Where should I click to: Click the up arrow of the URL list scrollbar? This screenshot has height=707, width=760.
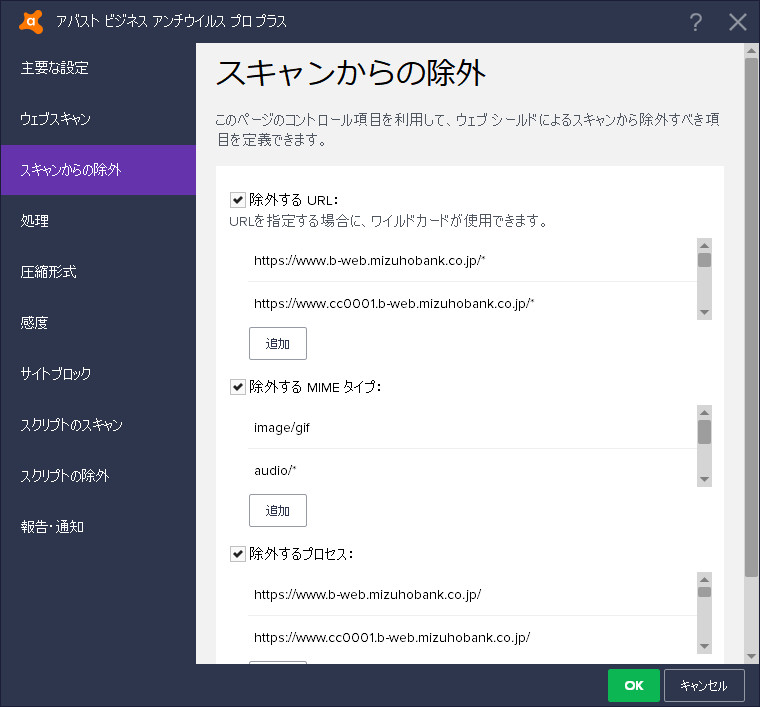[x=704, y=245]
